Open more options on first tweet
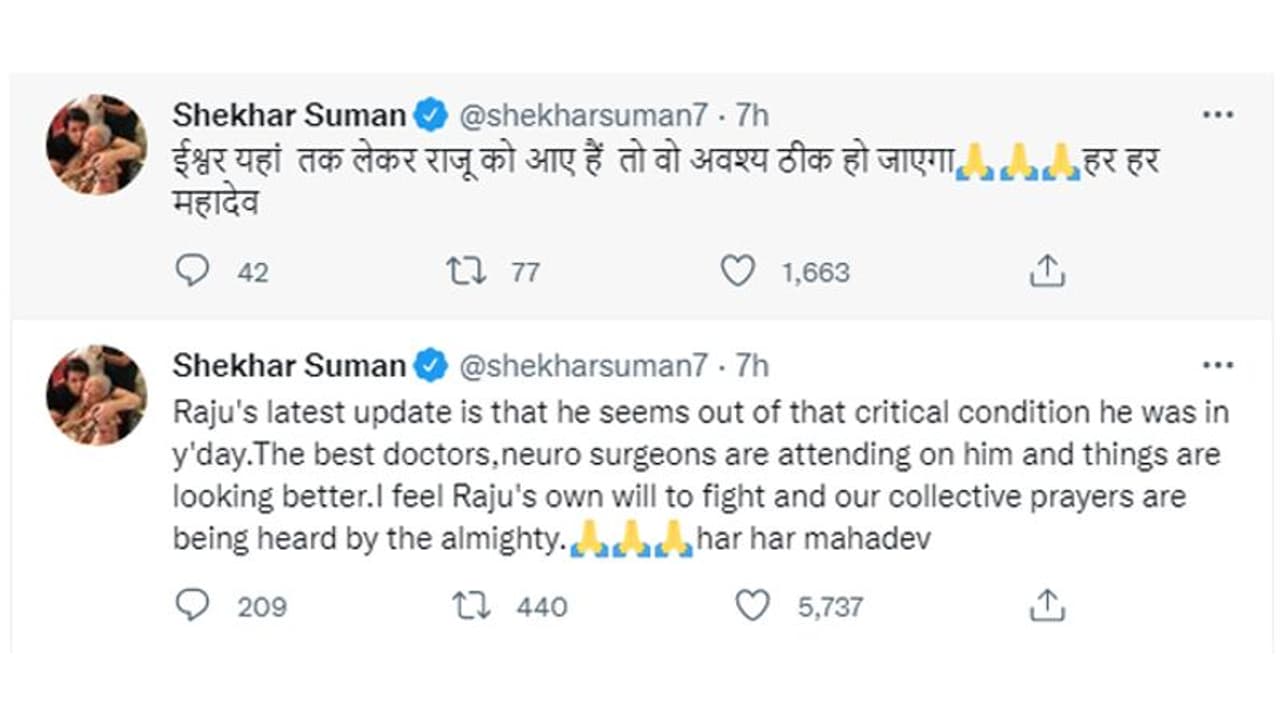1280x722 pixels. point(1217,115)
